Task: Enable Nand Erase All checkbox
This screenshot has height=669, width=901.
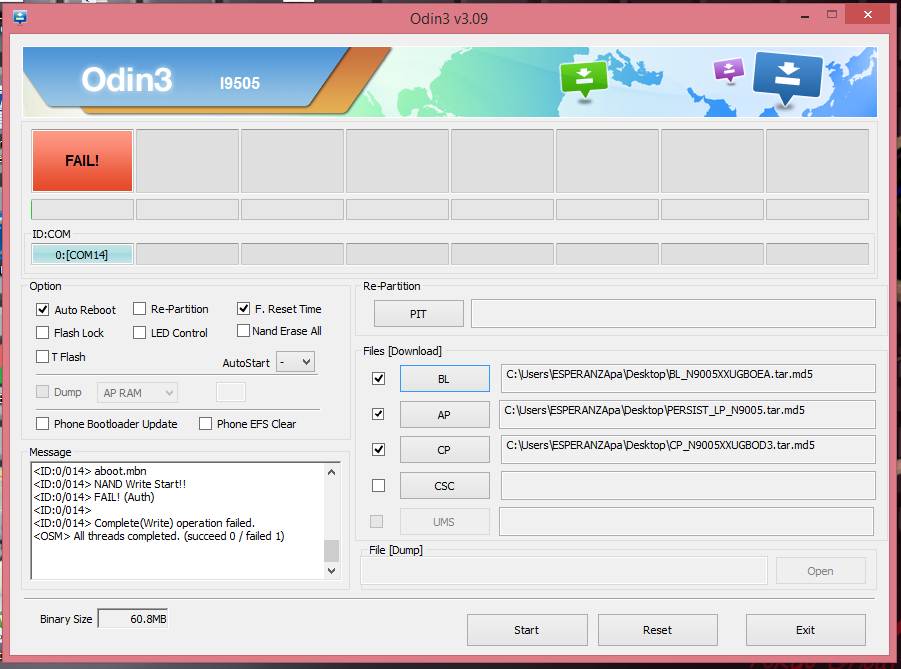Action: pos(244,331)
